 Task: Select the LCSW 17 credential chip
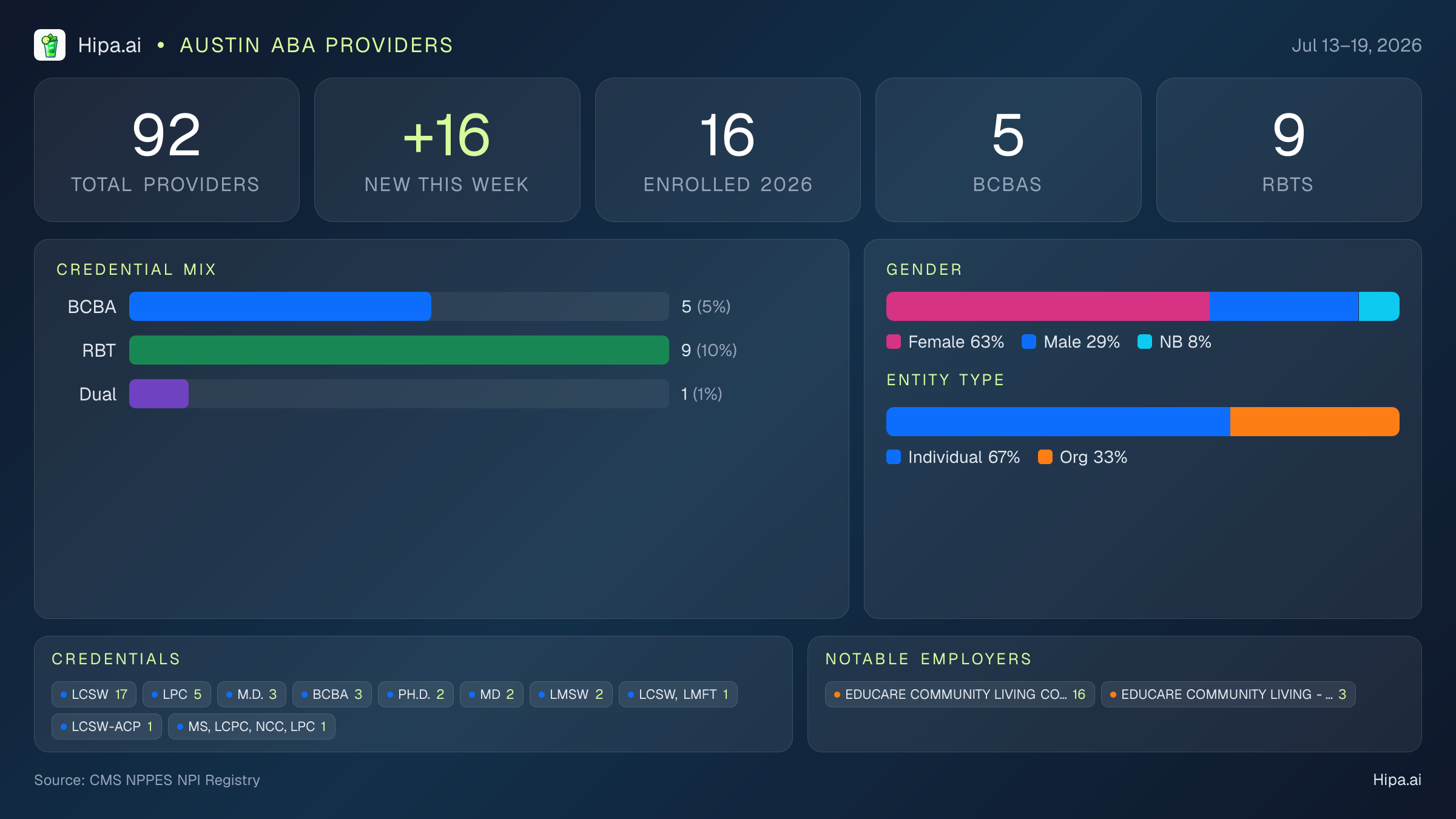[94, 694]
